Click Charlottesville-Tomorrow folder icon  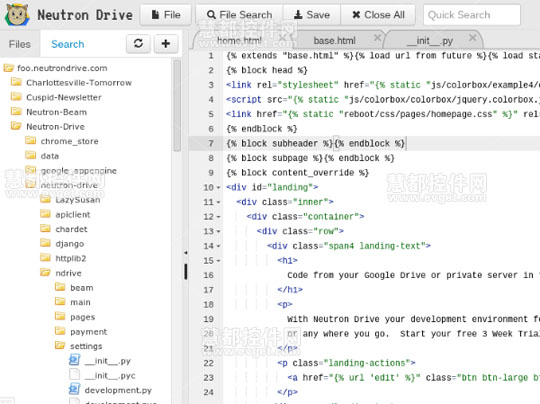[x=16, y=82]
